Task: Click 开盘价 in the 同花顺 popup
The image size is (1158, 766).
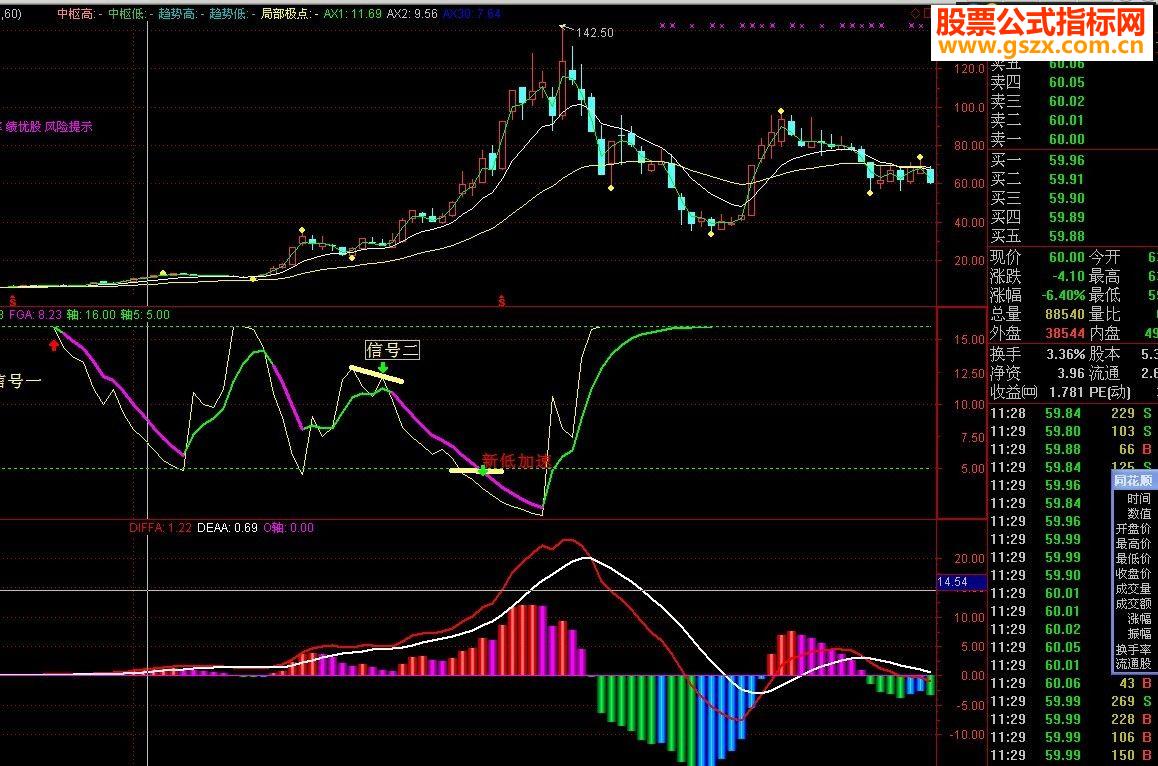Action: (1133, 529)
